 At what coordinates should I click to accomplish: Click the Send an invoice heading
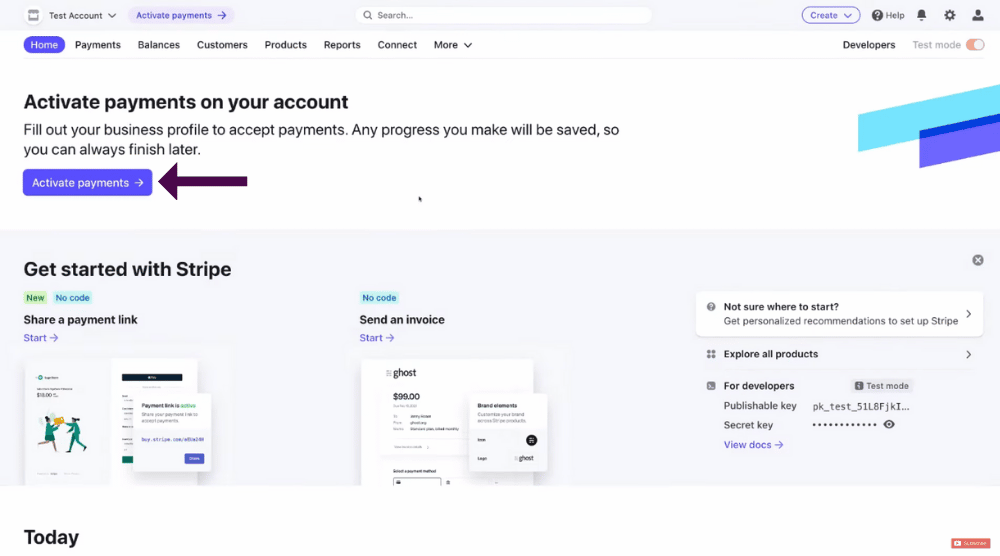(x=402, y=320)
